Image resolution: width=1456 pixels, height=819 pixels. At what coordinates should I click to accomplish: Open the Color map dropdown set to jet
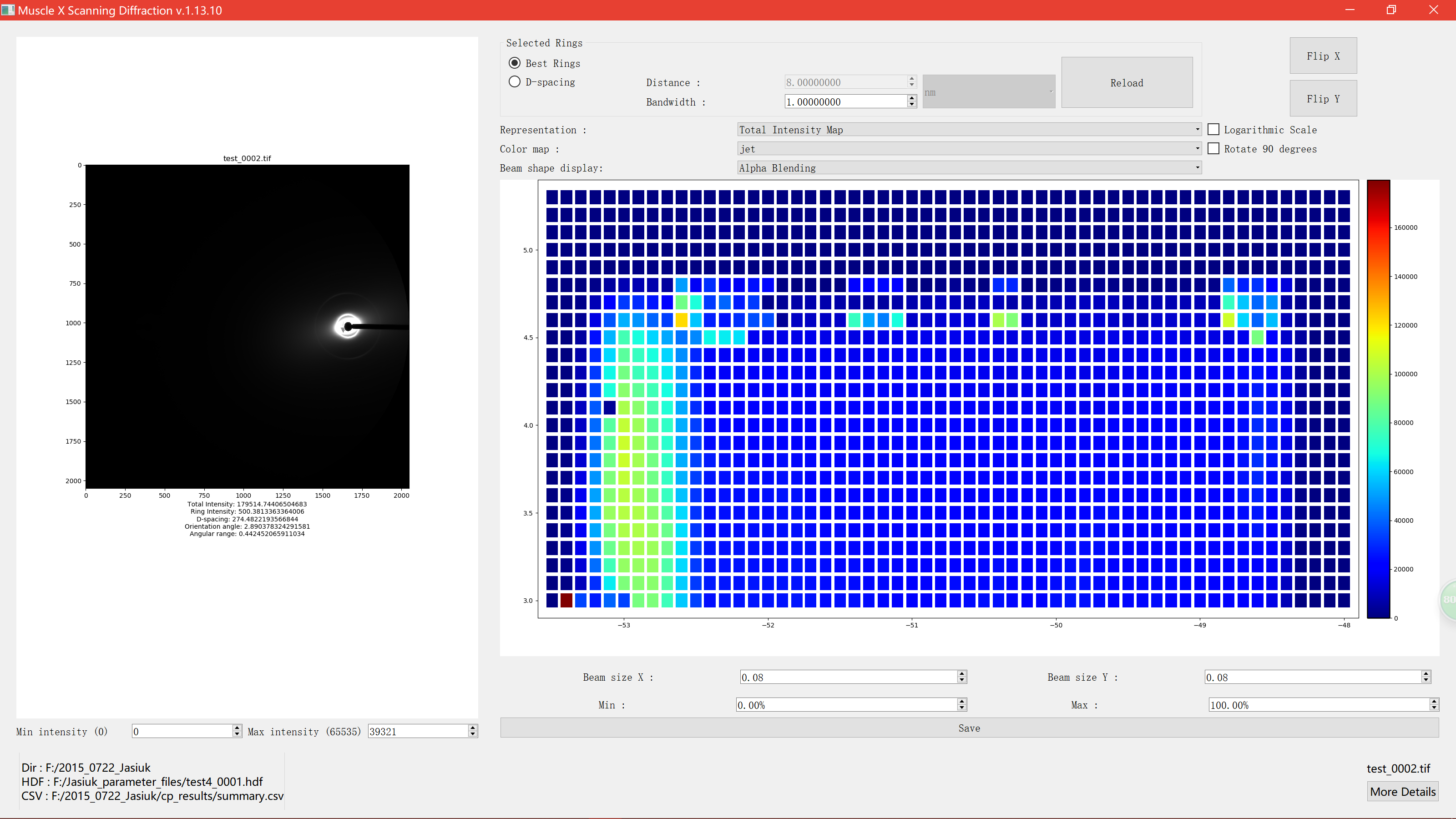click(969, 149)
